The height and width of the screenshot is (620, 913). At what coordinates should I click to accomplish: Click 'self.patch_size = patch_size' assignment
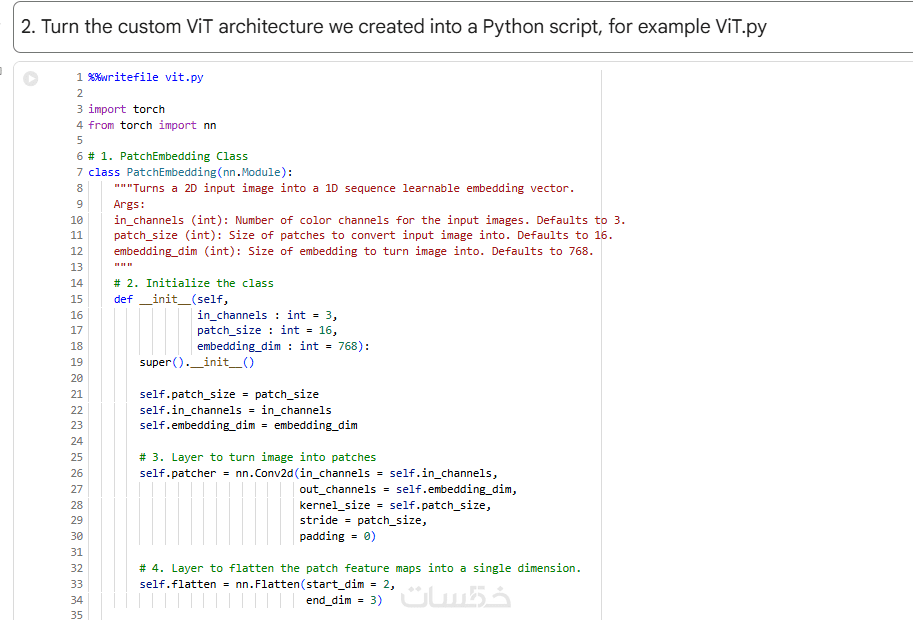click(x=229, y=394)
